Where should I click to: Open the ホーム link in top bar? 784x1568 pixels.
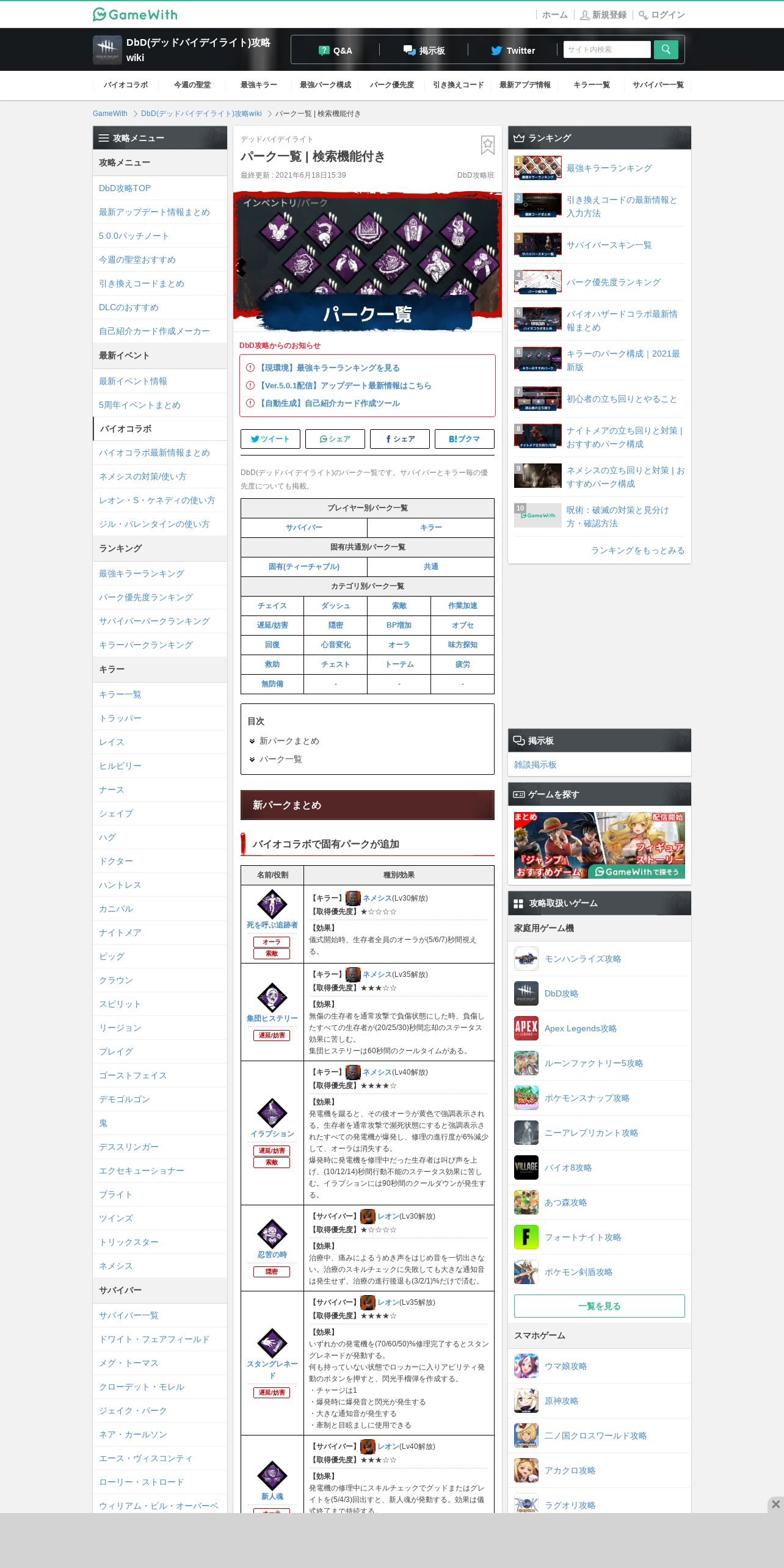[554, 15]
